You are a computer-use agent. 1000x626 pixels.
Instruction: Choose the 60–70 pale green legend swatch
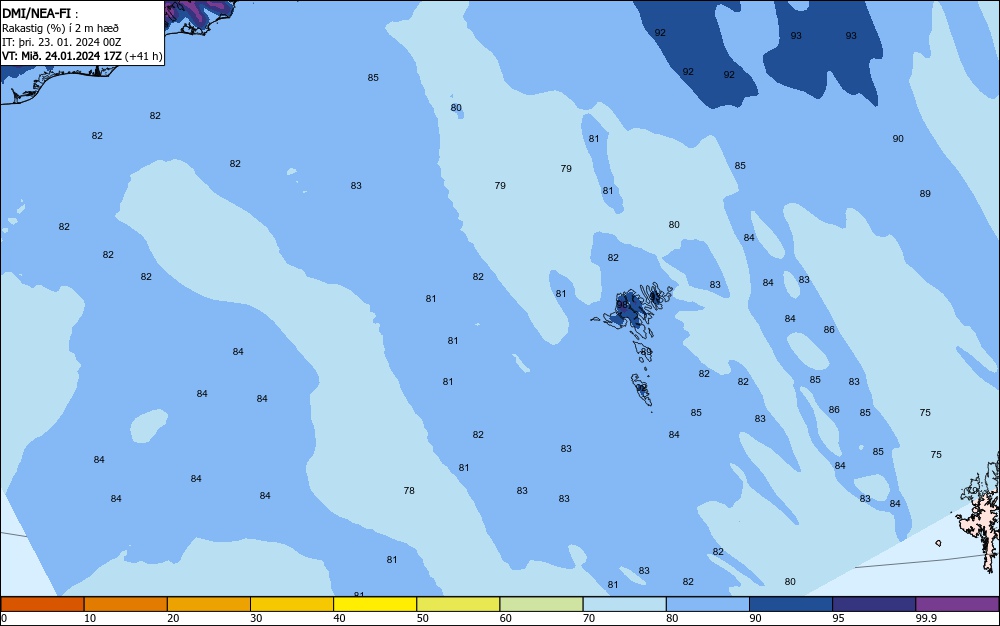[x=541, y=604]
